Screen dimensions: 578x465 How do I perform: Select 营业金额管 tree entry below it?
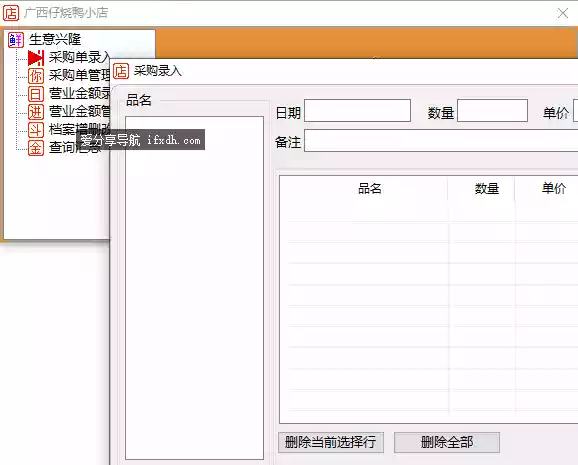79,112
